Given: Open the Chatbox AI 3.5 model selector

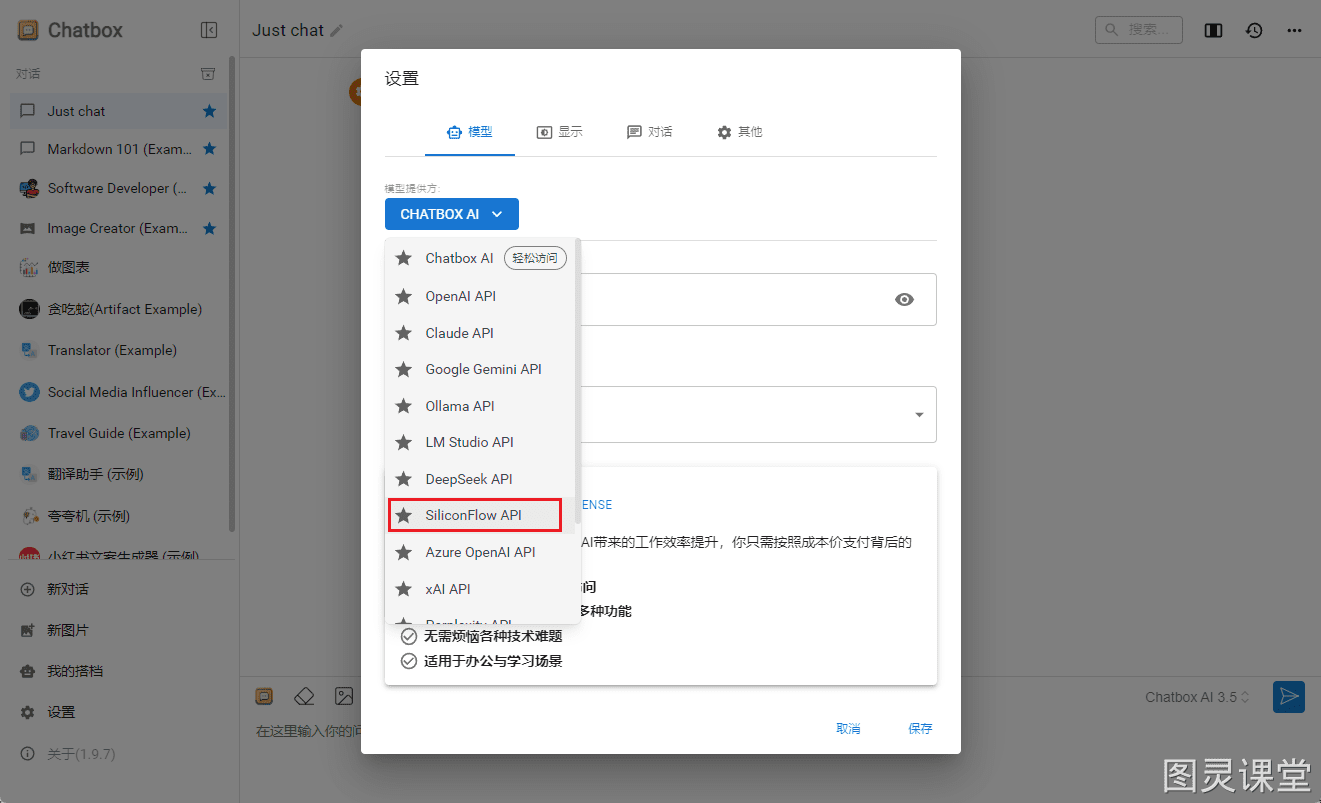Looking at the screenshot, I should [1198, 697].
